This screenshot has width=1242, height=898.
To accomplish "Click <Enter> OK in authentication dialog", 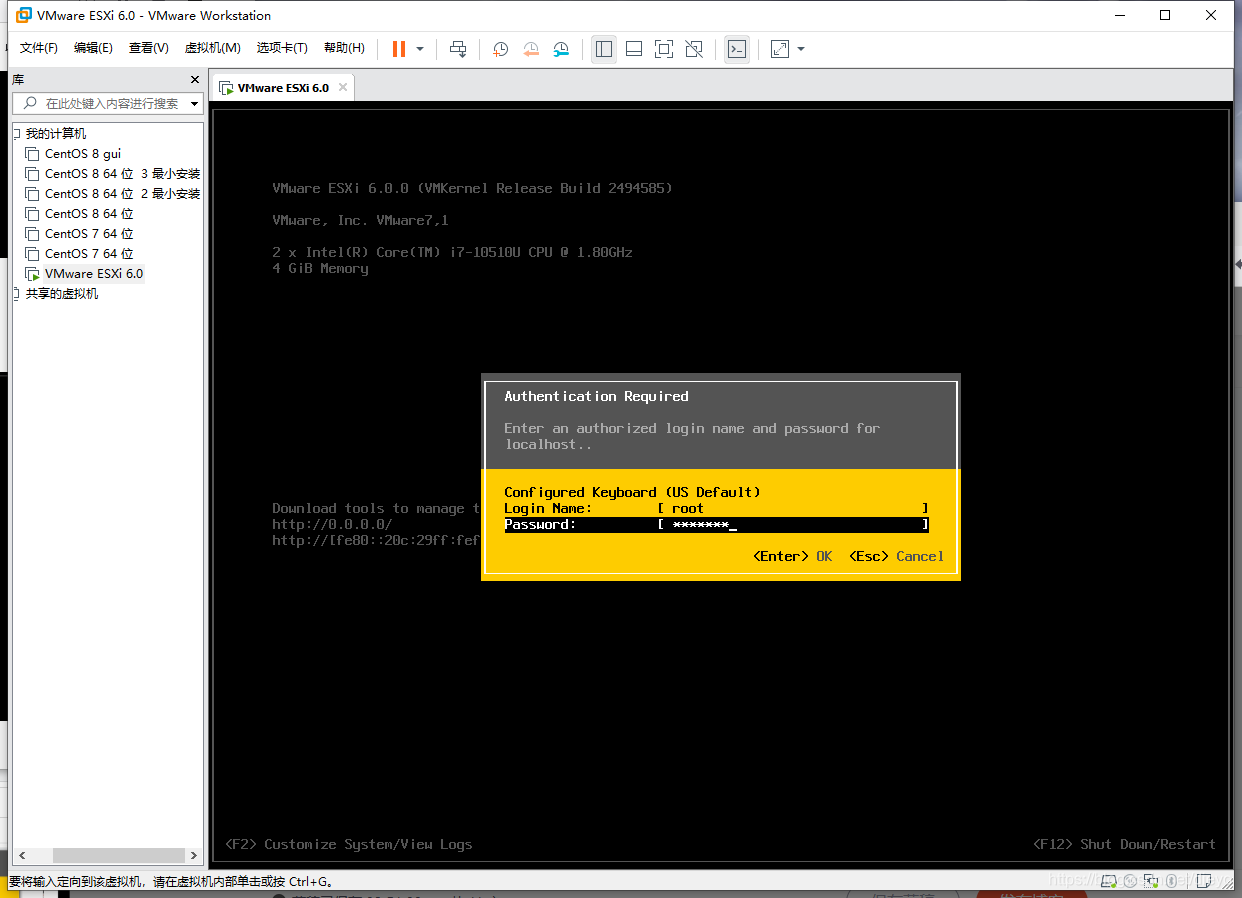I will (x=792, y=556).
